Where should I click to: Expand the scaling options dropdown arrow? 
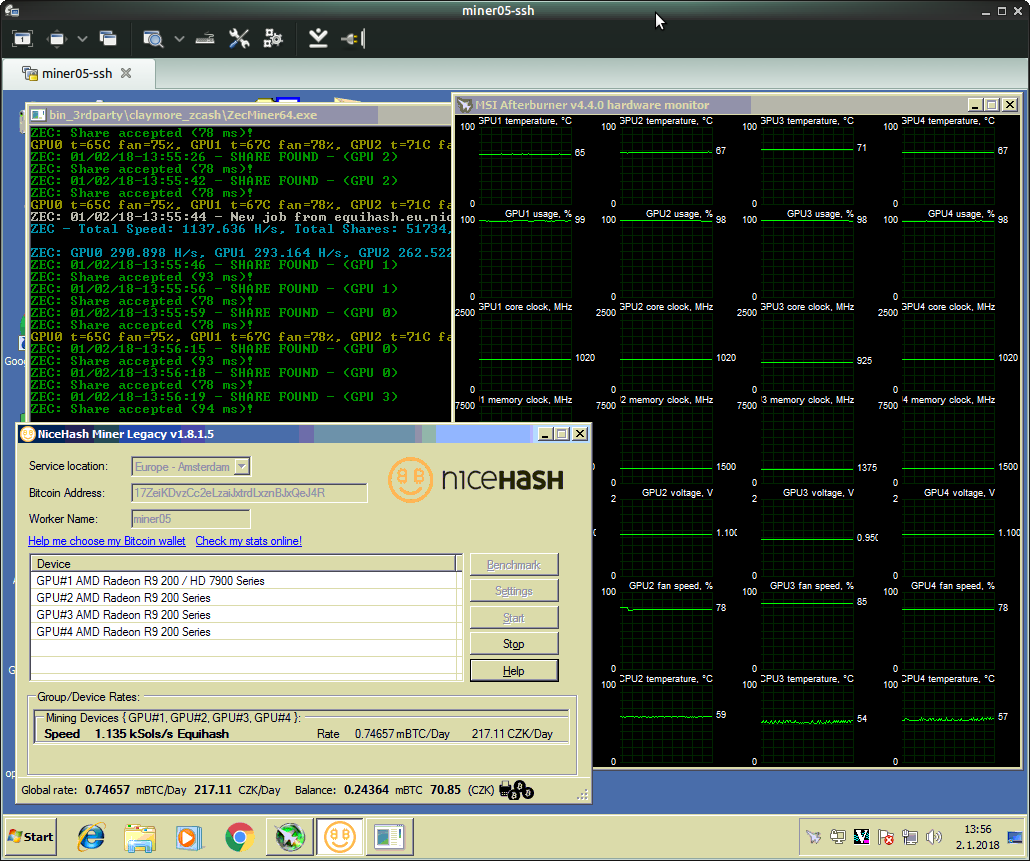[x=179, y=39]
